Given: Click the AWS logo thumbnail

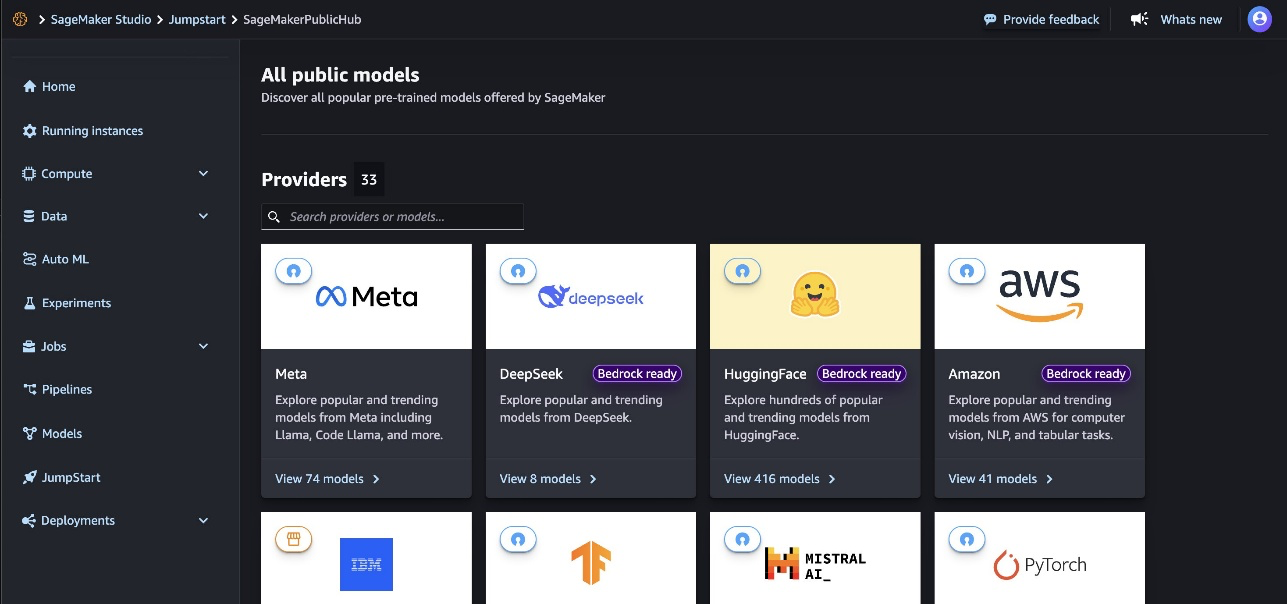Looking at the screenshot, I should pyautogui.click(x=1040, y=296).
